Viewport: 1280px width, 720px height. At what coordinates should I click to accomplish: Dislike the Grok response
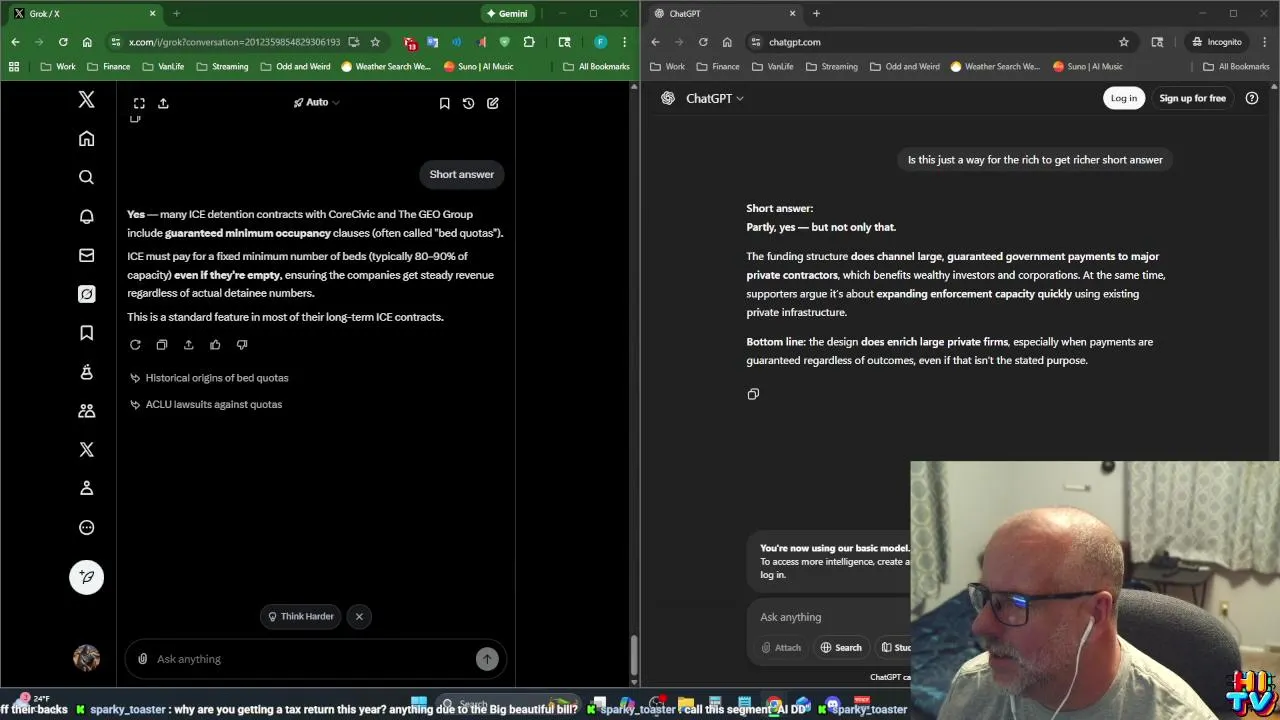pos(242,345)
